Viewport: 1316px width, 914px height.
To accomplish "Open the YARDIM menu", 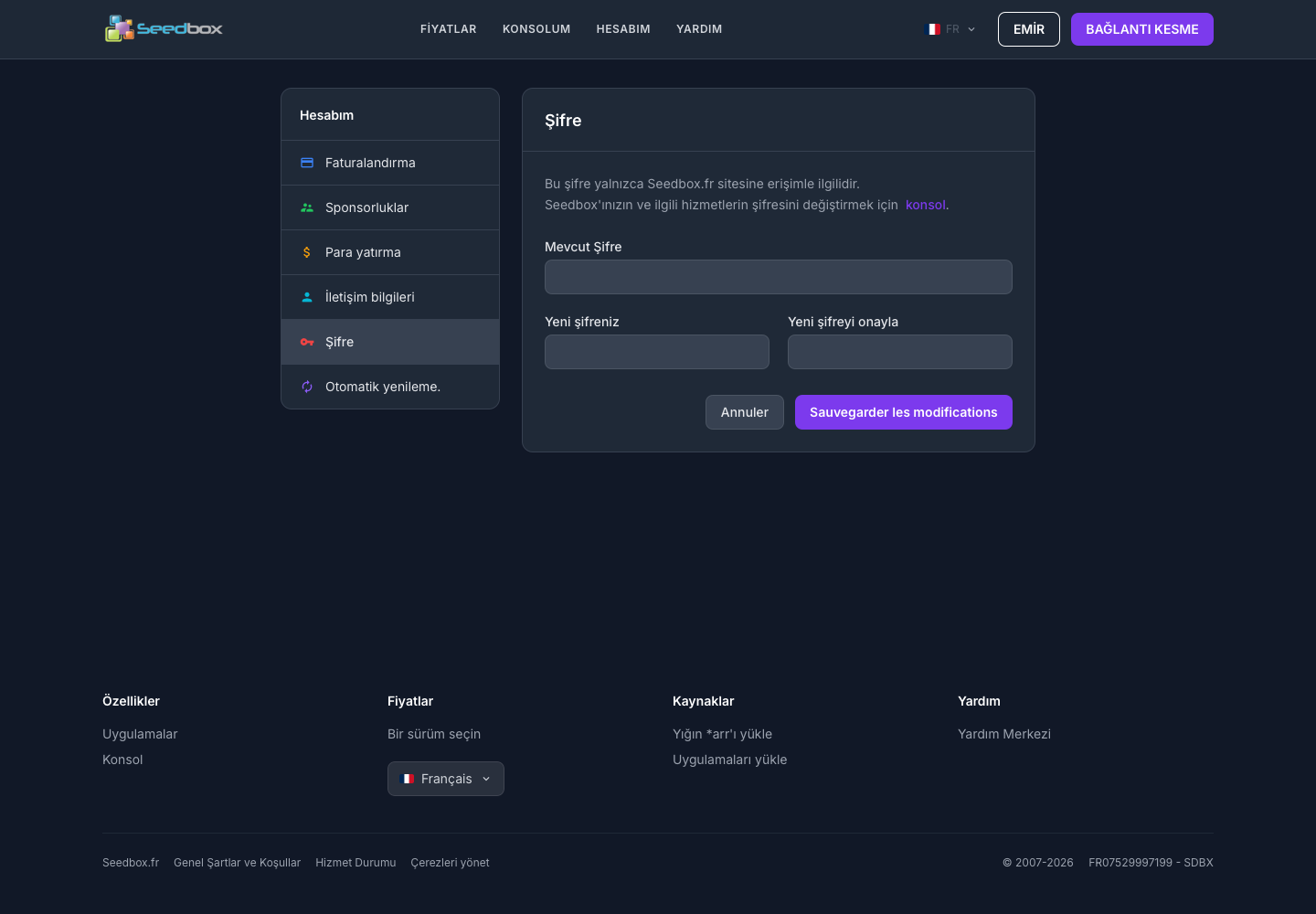I will (699, 29).
